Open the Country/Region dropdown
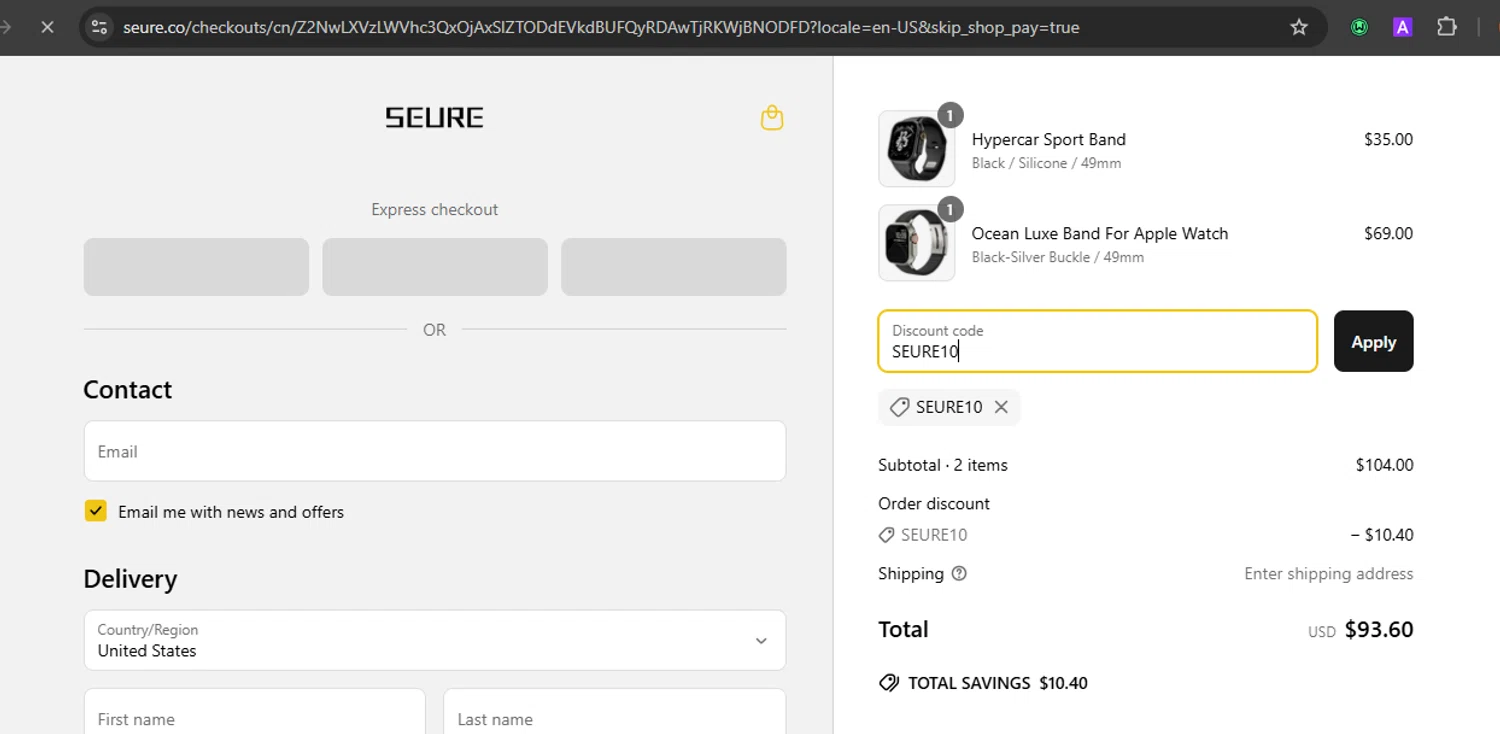Screen dimensions: 1500x734 coord(435,640)
